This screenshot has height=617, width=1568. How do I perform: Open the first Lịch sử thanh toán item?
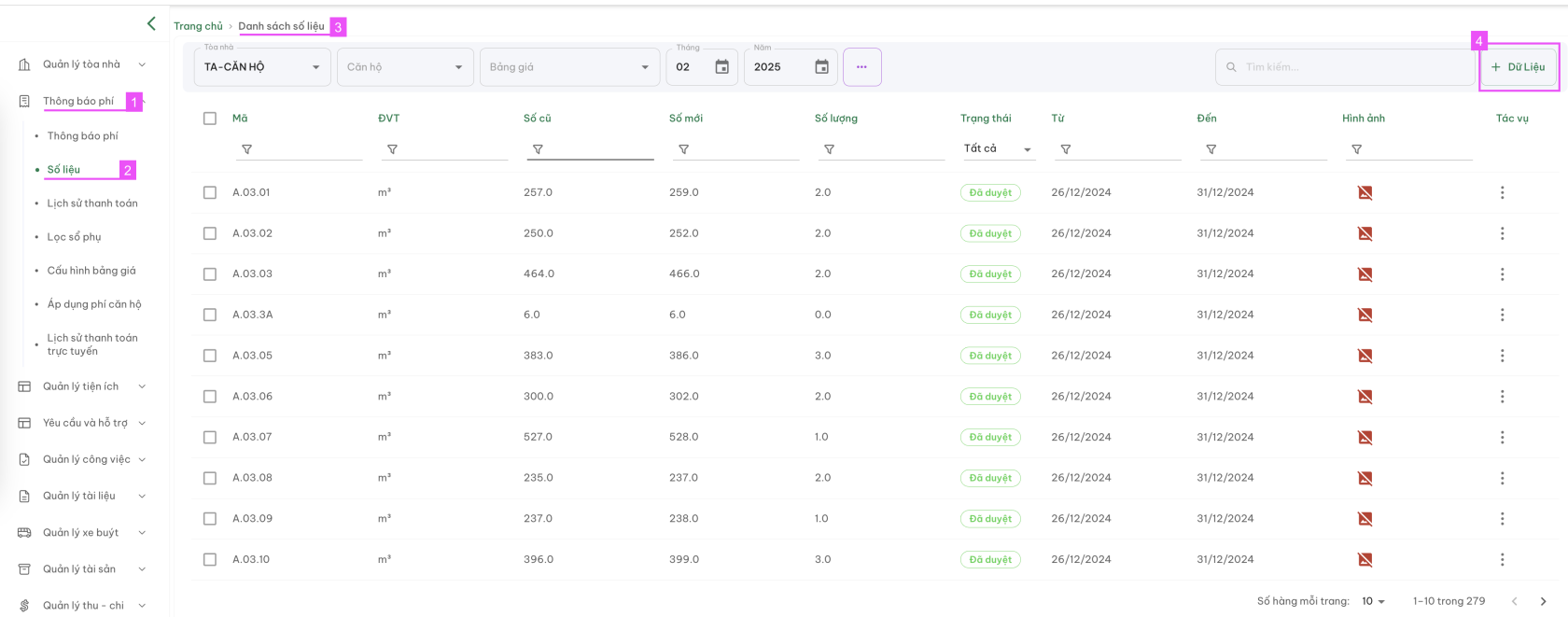pos(92,203)
